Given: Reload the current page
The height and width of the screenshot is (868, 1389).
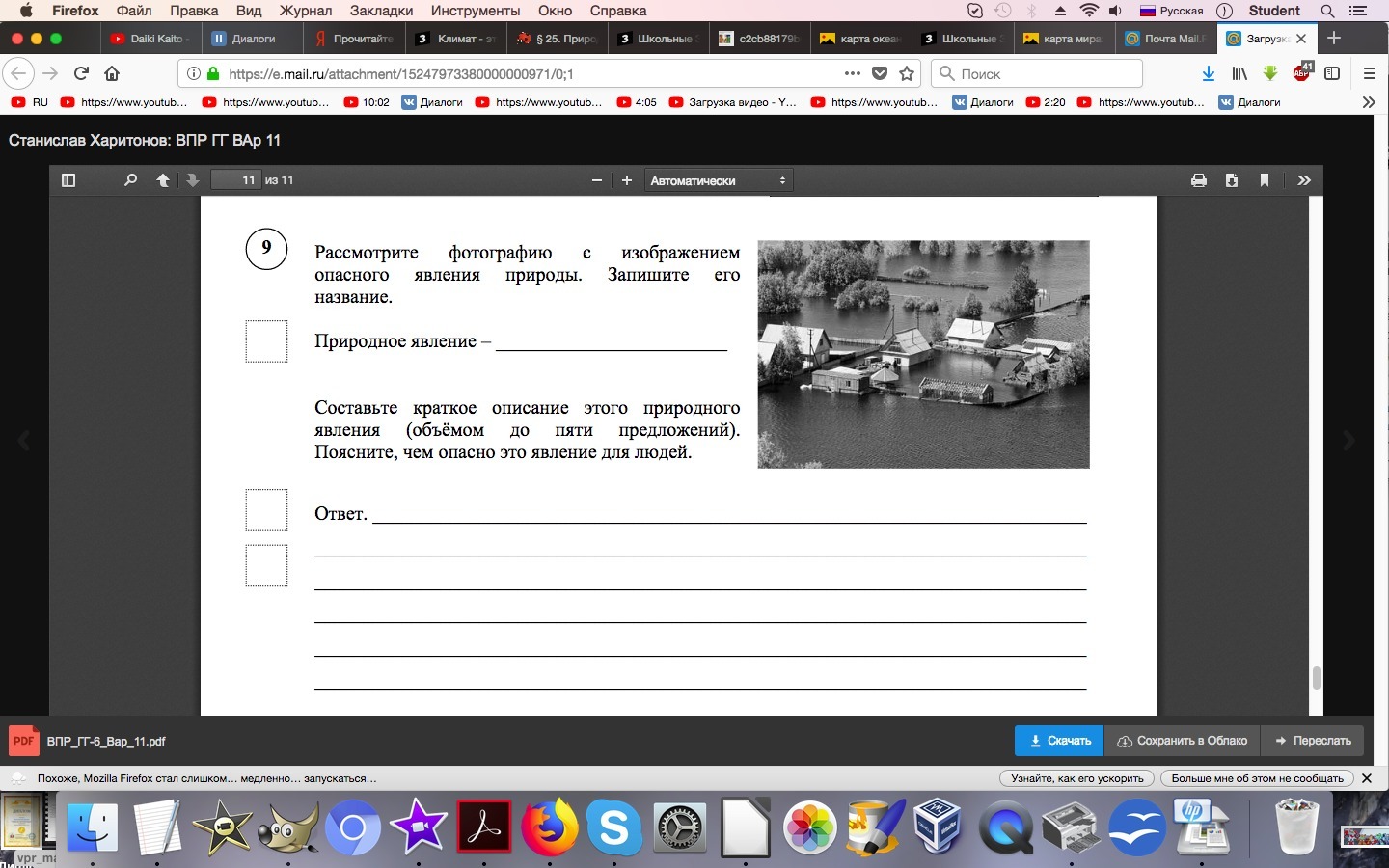Looking at the screenshot, I should (81, 73).
